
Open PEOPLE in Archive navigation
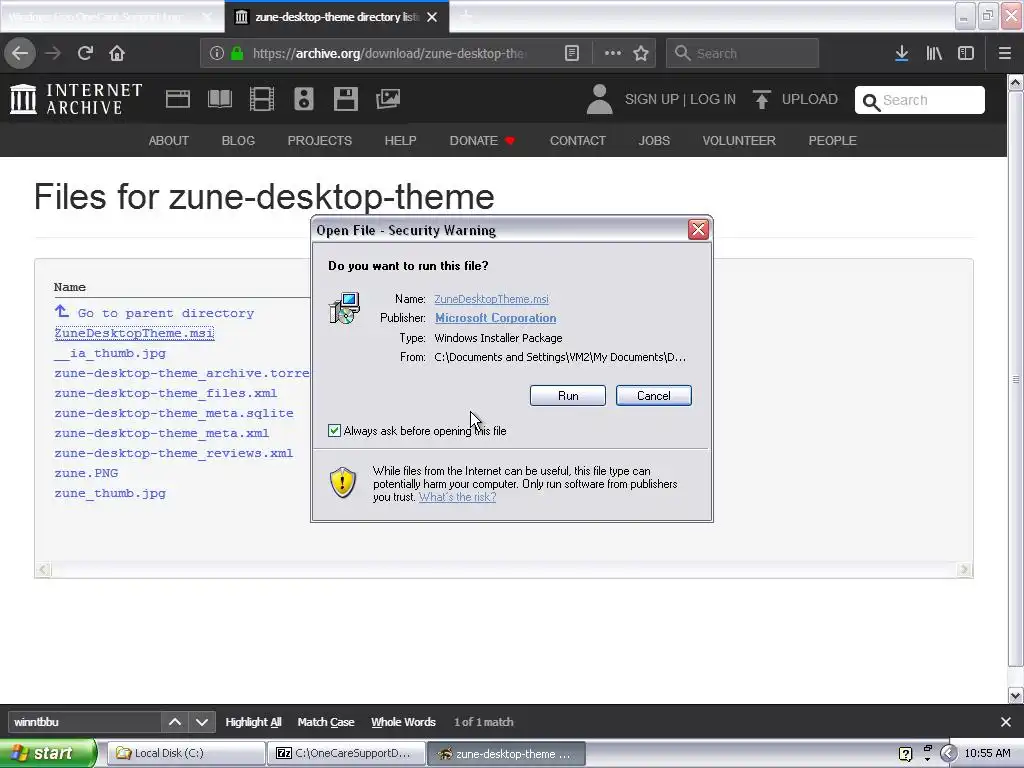point(832,140)
